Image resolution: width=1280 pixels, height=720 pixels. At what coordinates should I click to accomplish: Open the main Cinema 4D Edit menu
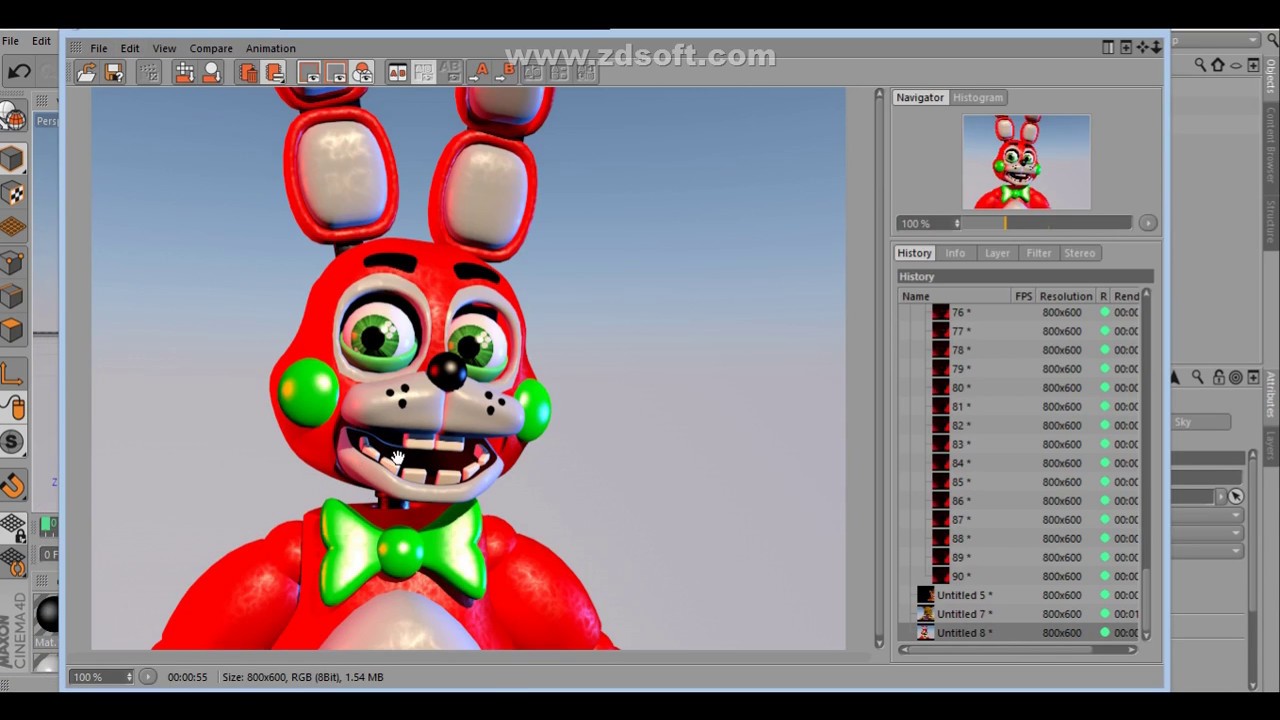pos(41,41)
